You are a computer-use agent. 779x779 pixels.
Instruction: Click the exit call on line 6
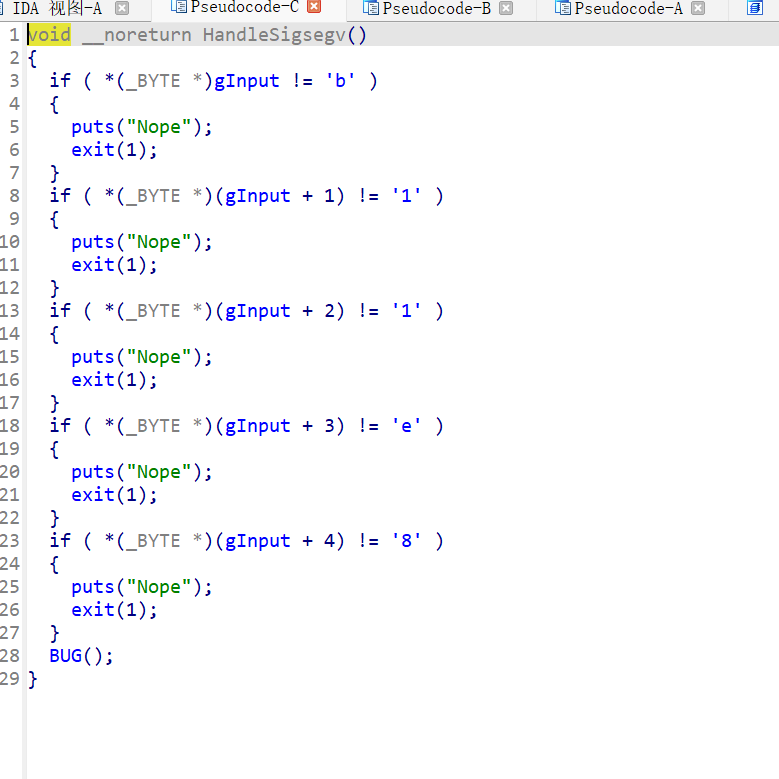click(93, 150)
